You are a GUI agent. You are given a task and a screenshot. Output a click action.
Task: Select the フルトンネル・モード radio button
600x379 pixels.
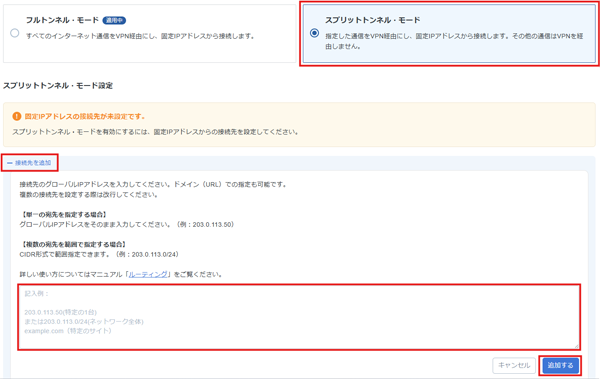15,33
